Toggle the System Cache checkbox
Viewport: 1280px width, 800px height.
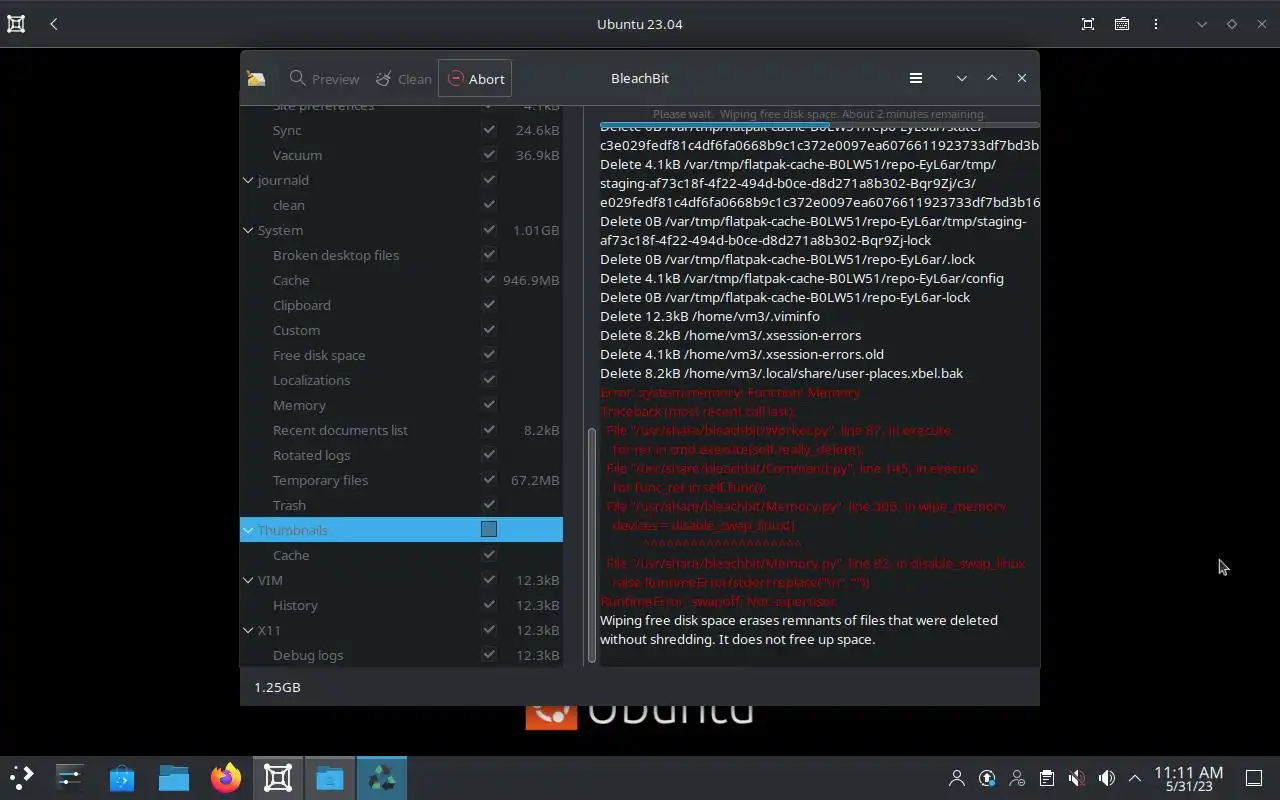coord(489,280)
